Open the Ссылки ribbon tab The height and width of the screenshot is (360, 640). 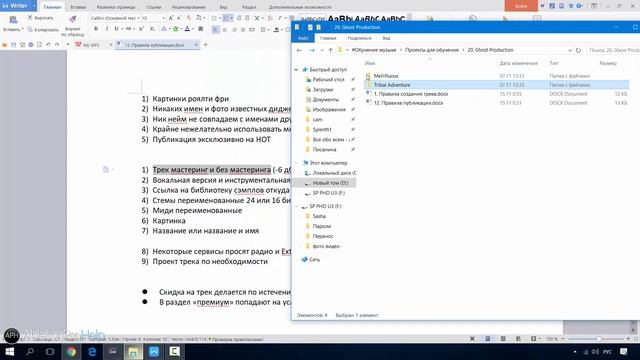point(154,7)
